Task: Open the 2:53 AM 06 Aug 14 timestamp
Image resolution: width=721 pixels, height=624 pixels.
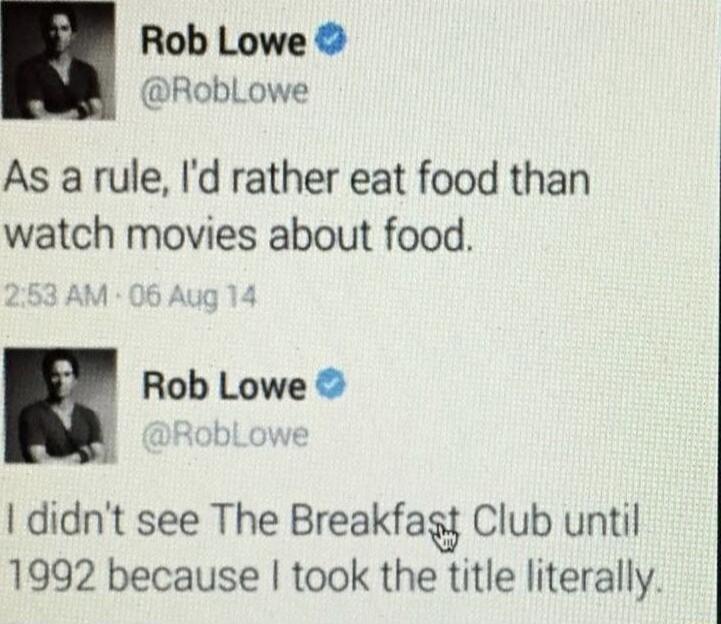Action: click(x=130, y=297)
